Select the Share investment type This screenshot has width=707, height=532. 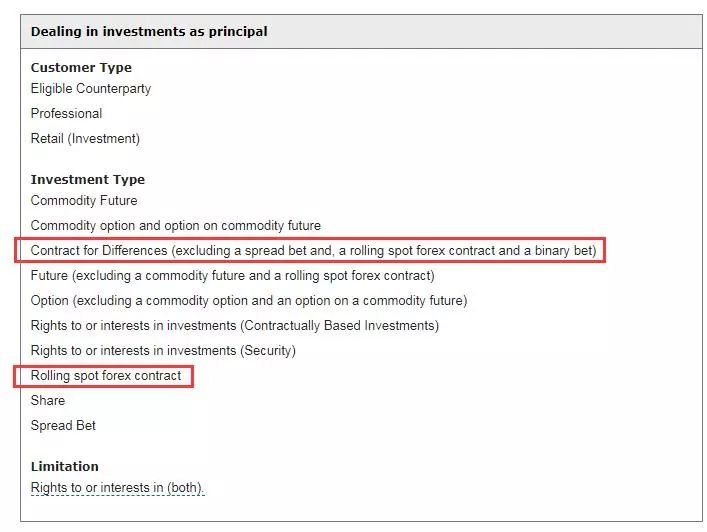pyautogui.click(x=48, y=401)
